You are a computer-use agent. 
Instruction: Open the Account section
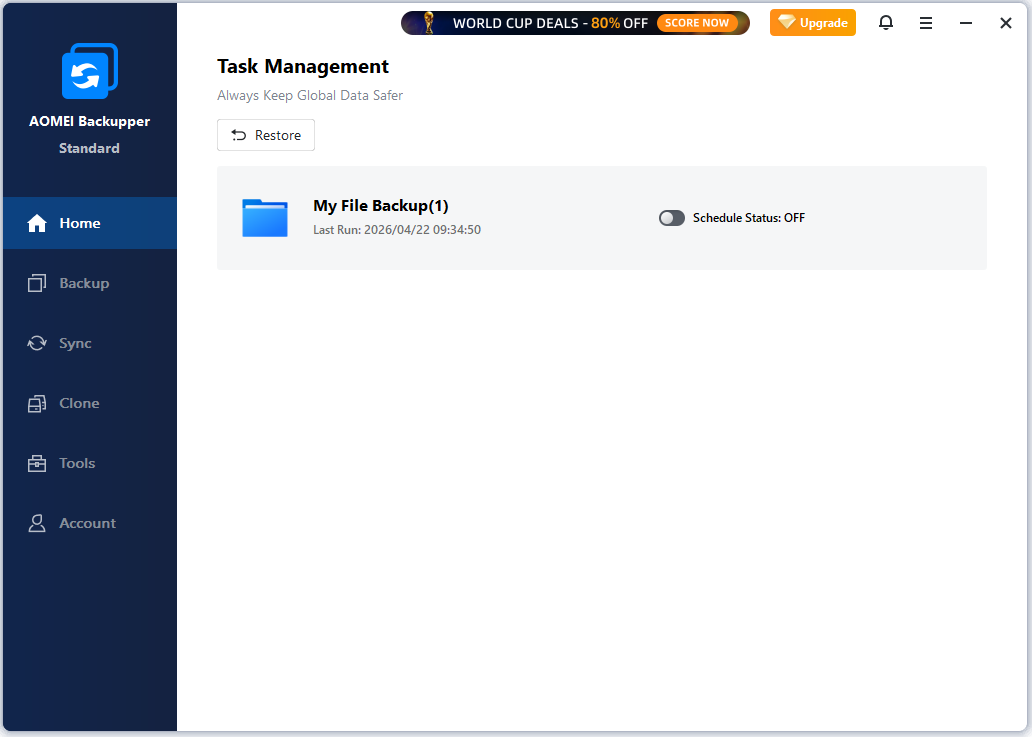(90, 523)
